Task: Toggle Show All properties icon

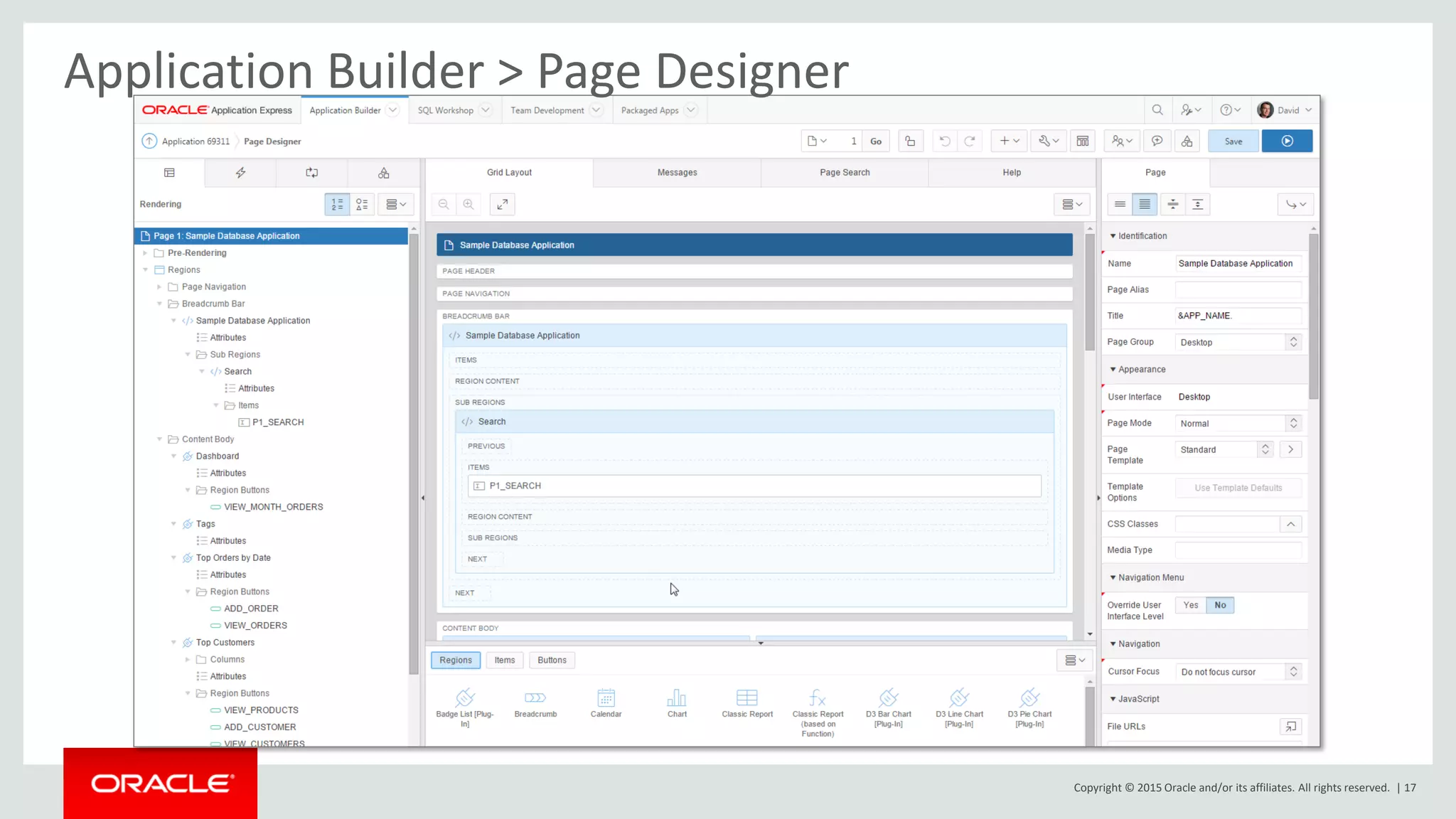Action: (1145, 204)
